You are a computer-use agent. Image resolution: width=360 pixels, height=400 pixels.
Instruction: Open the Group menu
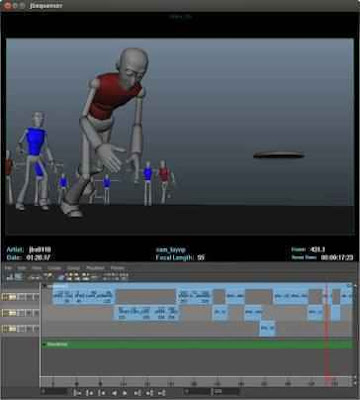point(74,268)
